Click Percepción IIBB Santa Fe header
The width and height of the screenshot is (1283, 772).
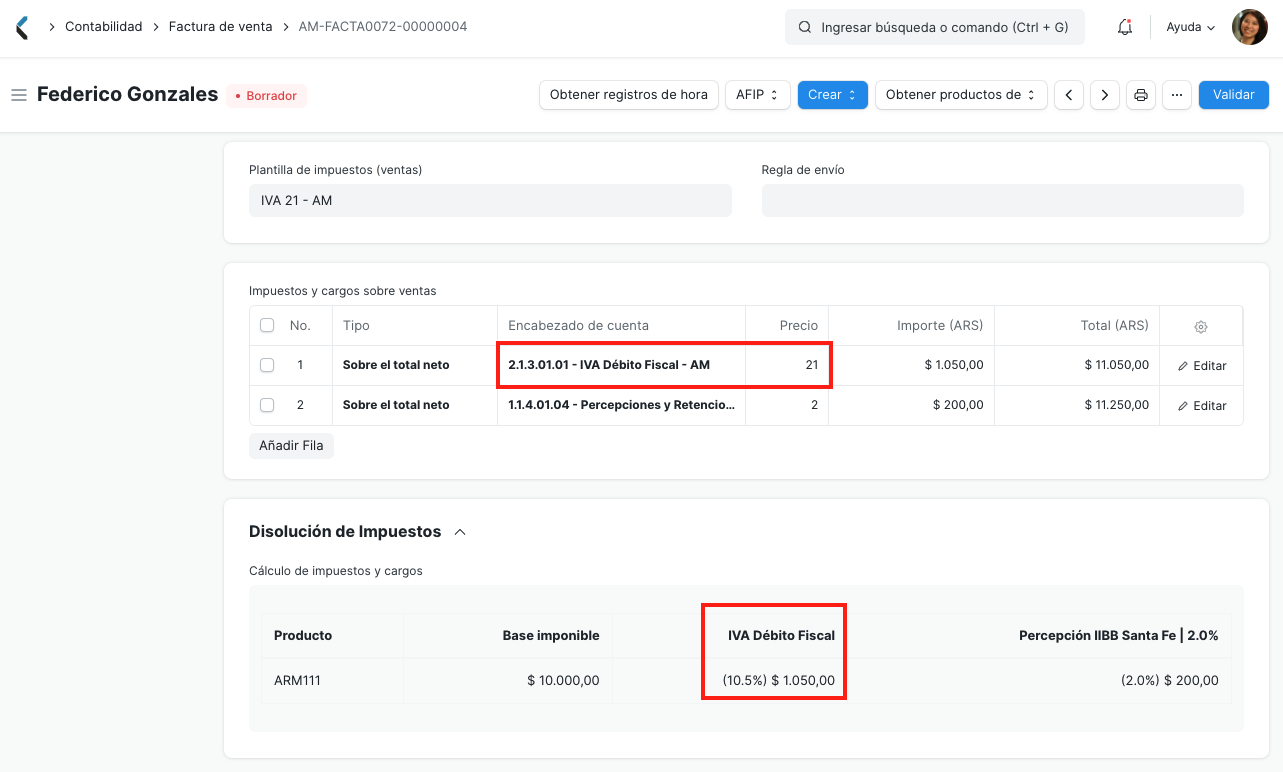1118,636
